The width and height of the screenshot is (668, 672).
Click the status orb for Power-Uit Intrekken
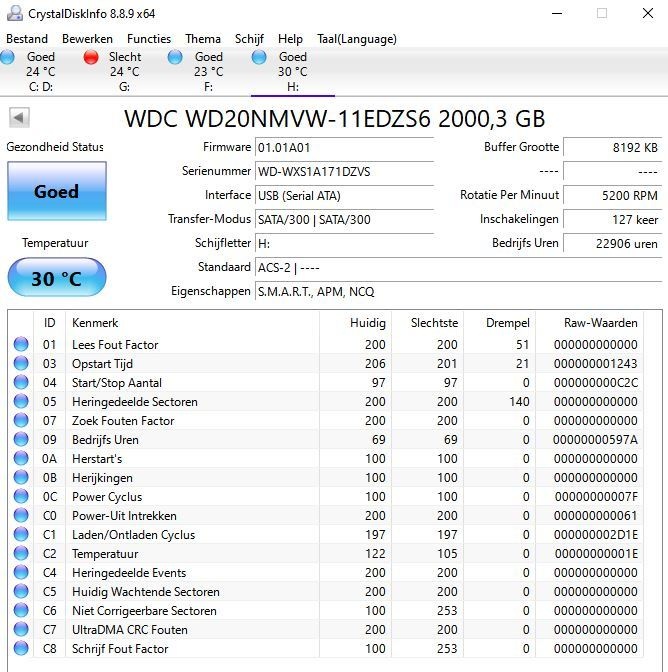[21, 515]
